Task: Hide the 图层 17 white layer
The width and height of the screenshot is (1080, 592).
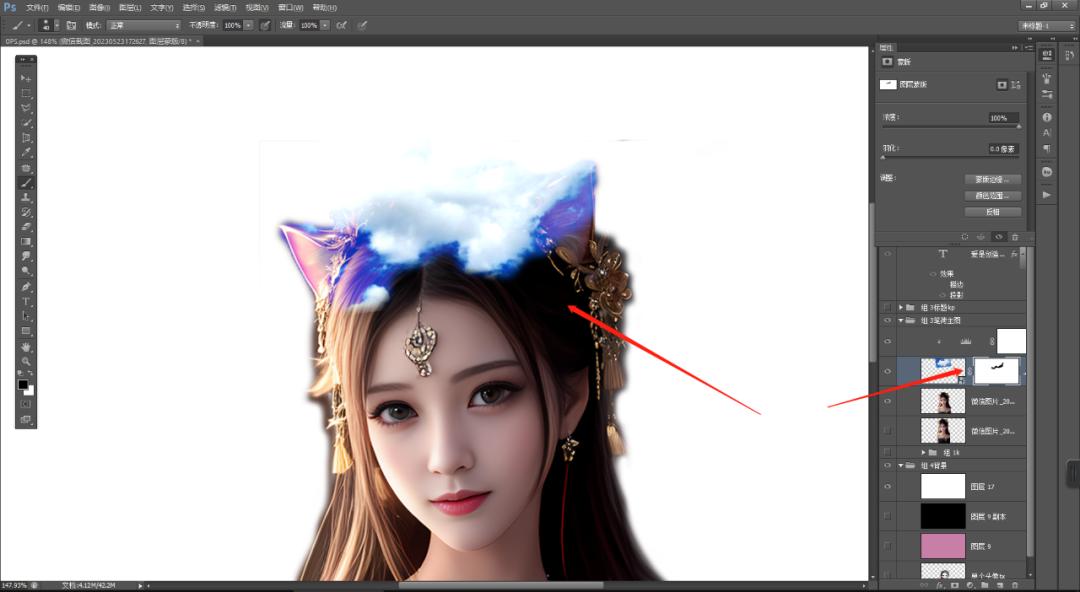Action: 887,487
